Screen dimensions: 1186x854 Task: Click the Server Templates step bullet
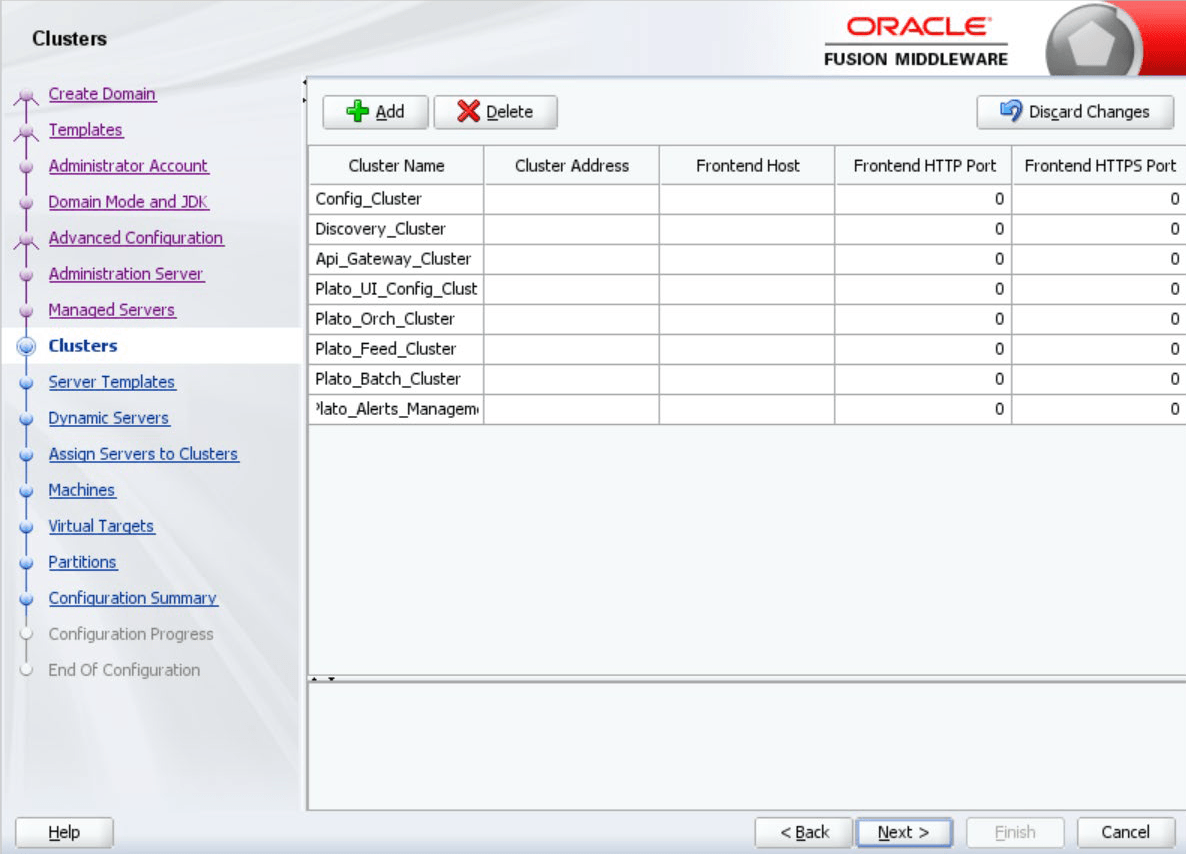(x=26, y=383)
